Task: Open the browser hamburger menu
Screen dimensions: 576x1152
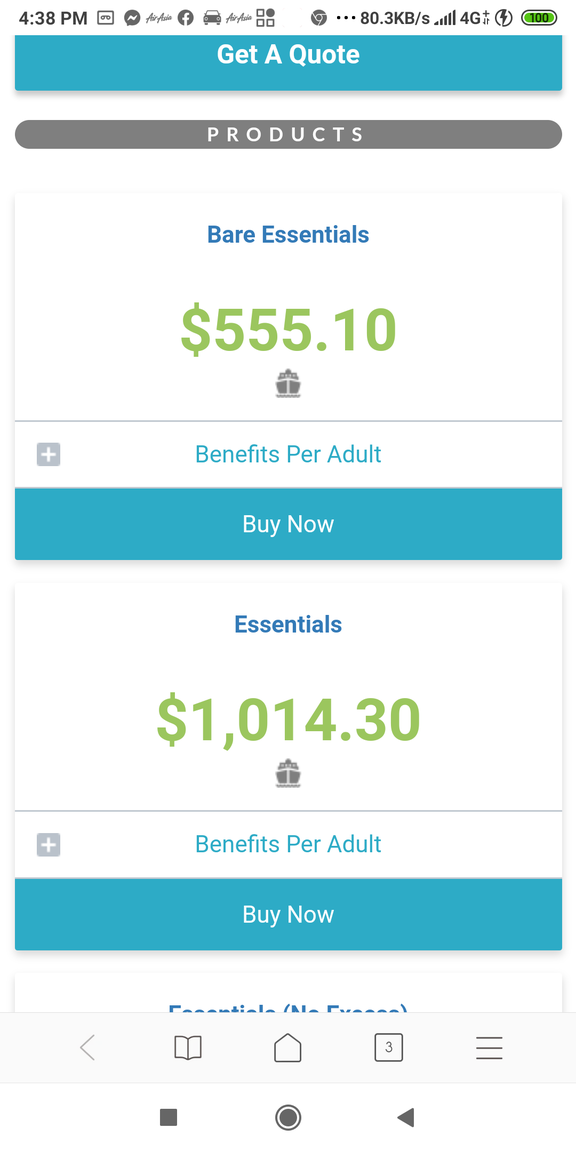Action: [489, 1048]
